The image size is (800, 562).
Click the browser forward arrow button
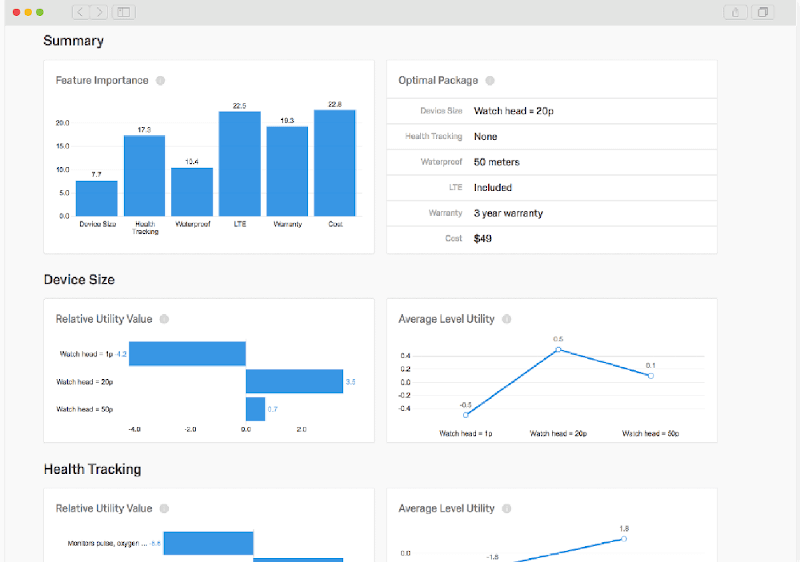99,12
